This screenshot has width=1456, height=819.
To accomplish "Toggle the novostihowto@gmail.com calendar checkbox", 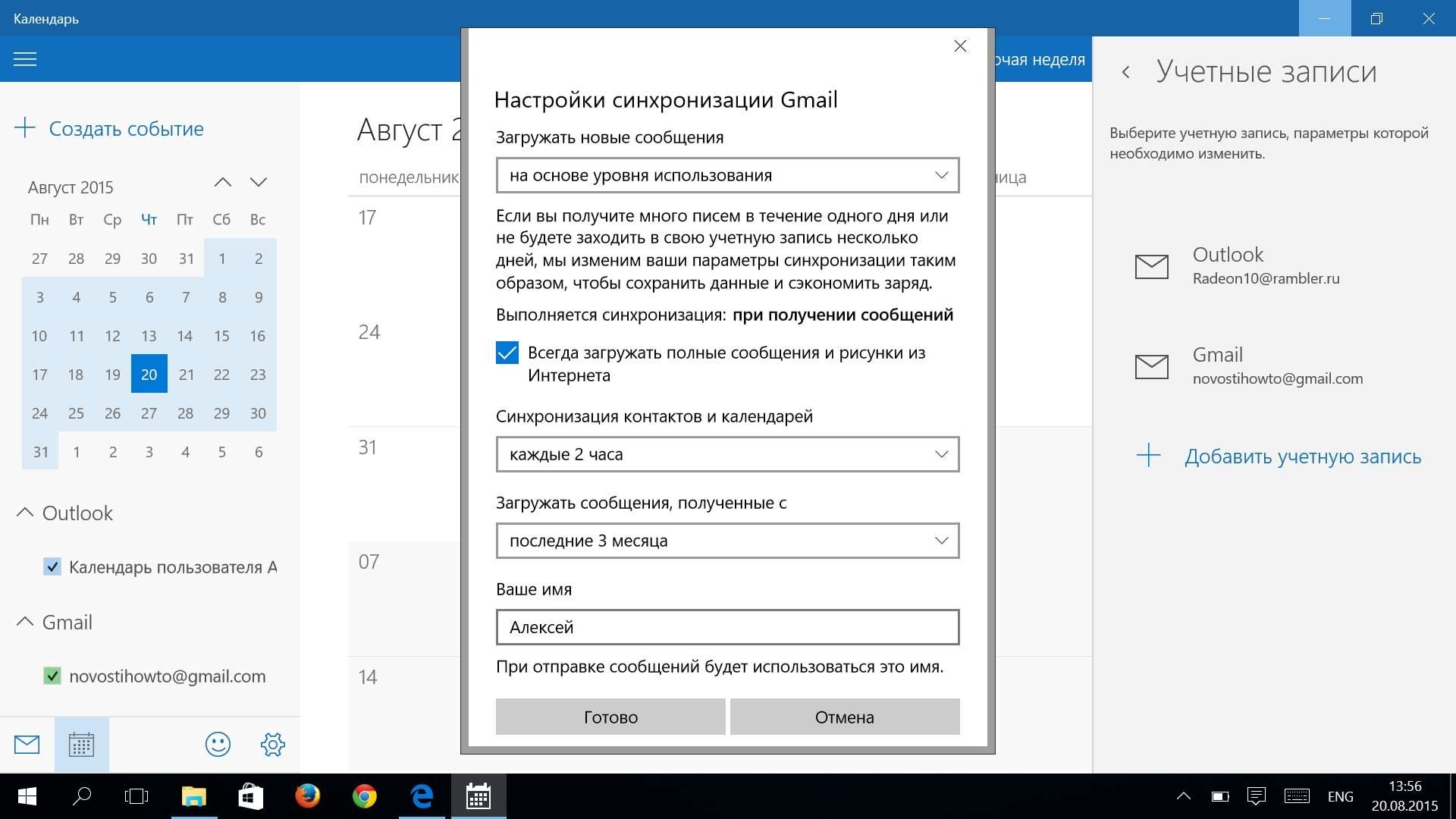I will pyautogui.click(x=52, y=676).
